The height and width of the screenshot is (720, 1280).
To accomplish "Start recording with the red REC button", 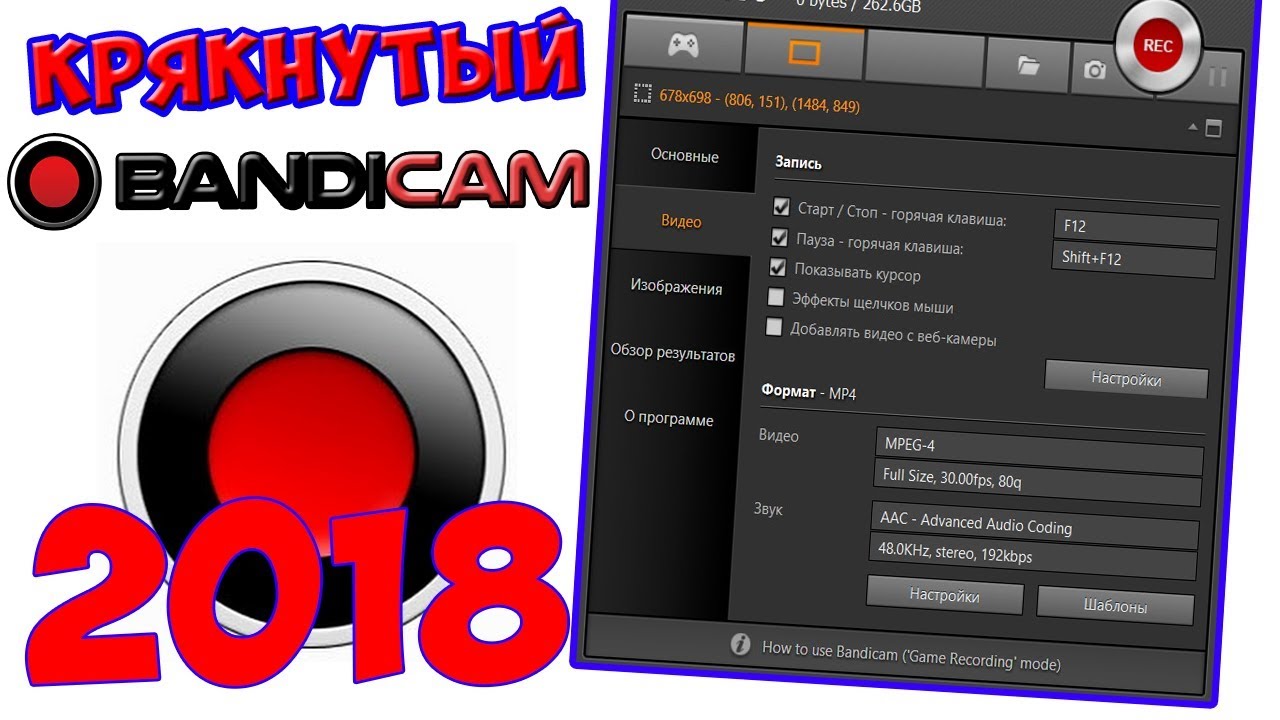I will click(1157, 46).
